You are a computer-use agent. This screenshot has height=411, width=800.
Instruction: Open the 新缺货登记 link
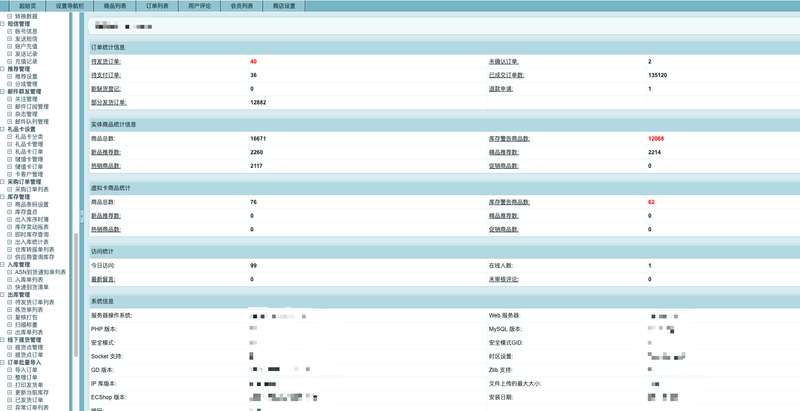[x=106, y=89]
